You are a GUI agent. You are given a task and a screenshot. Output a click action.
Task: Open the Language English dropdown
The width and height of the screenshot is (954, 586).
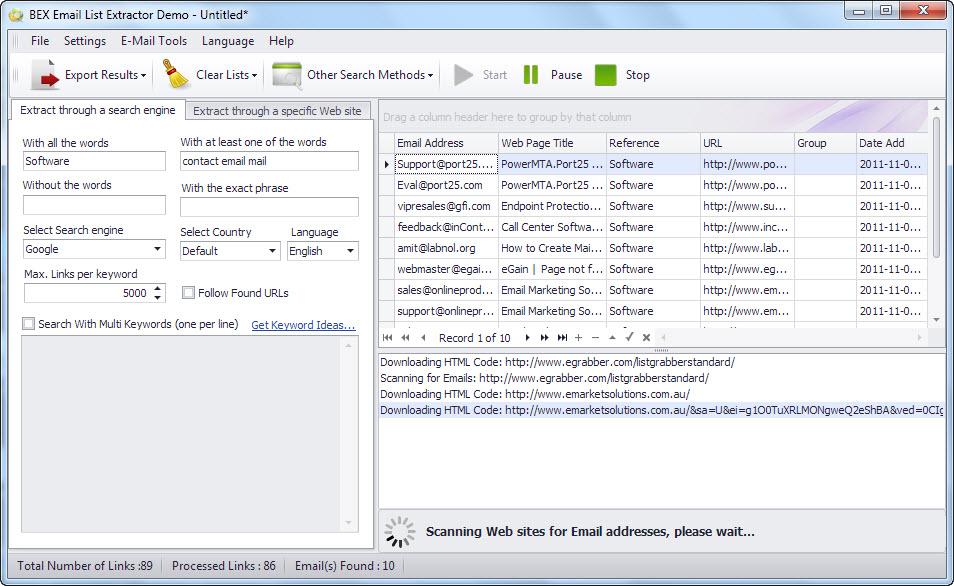click(x=350, y=251)
